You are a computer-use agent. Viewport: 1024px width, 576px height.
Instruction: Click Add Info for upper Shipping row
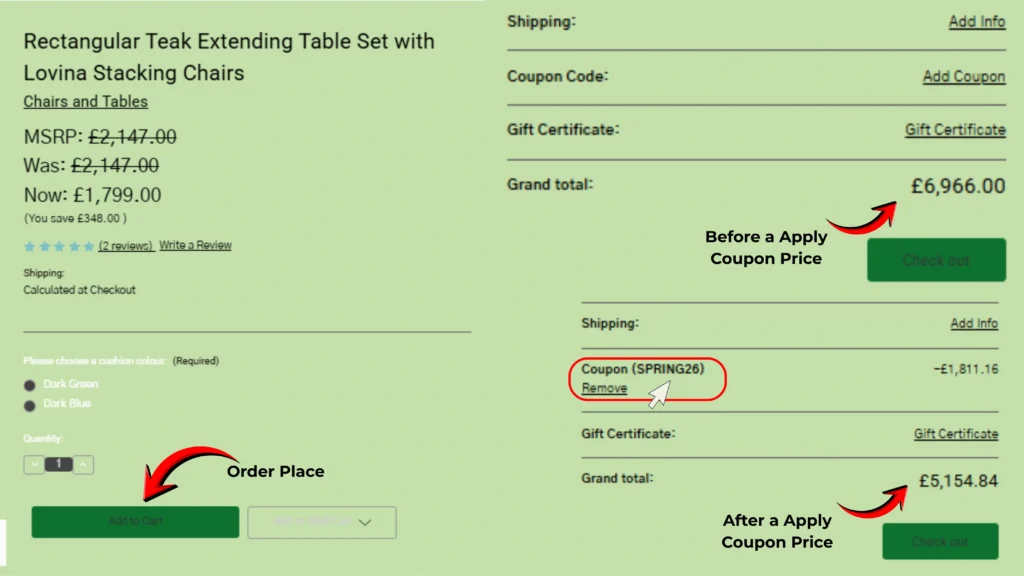[977, 22]
